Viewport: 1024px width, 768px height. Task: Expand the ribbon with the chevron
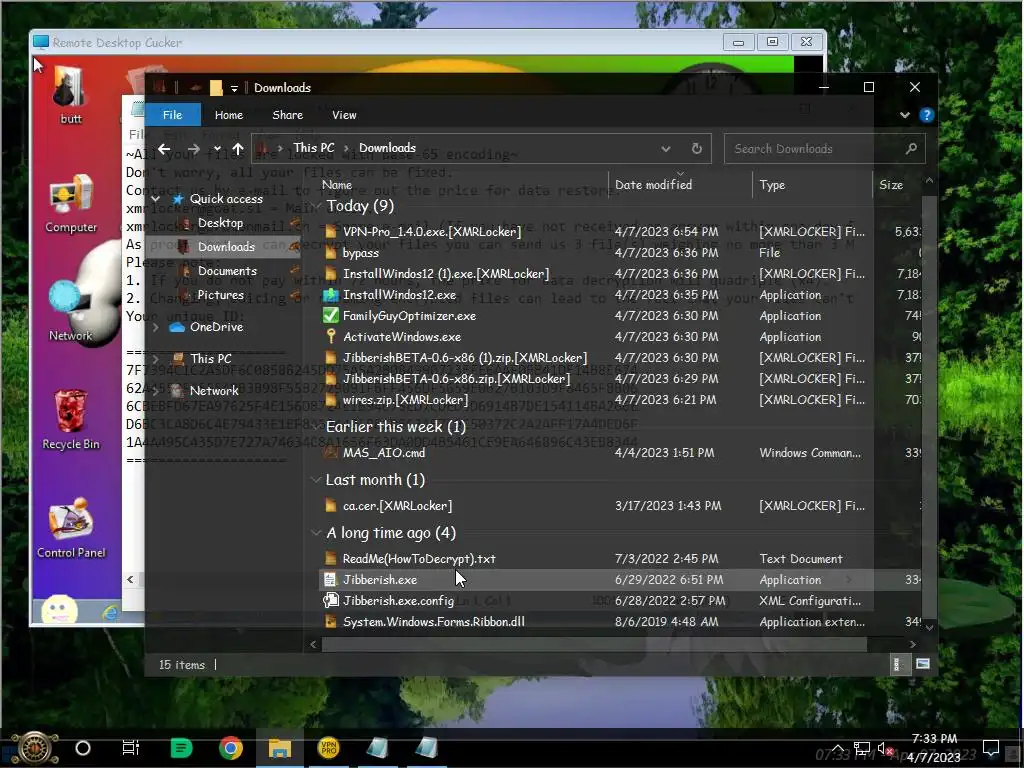tap(904, 115)
